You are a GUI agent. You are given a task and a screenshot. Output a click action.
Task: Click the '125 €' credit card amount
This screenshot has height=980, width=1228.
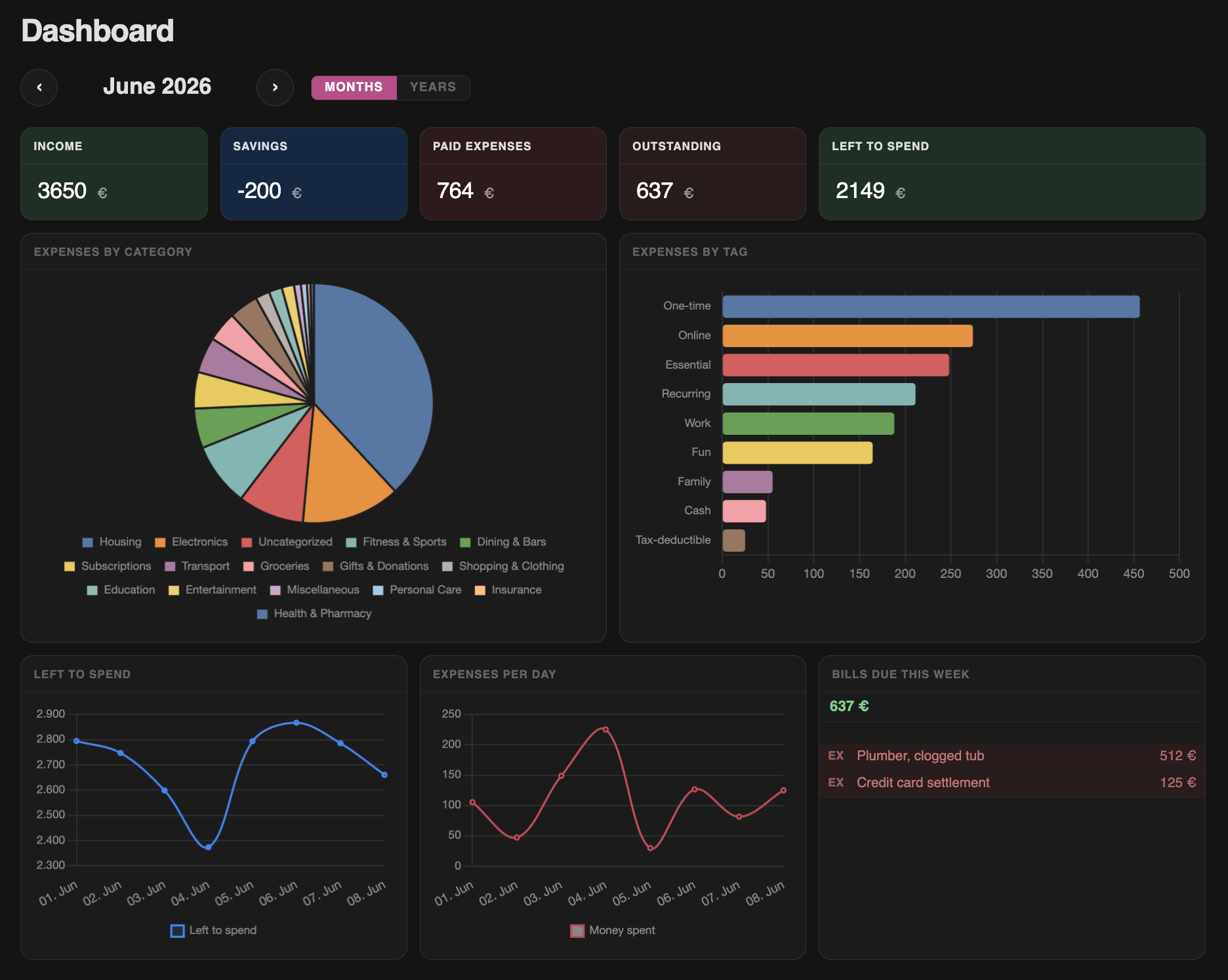(1177, 783)
